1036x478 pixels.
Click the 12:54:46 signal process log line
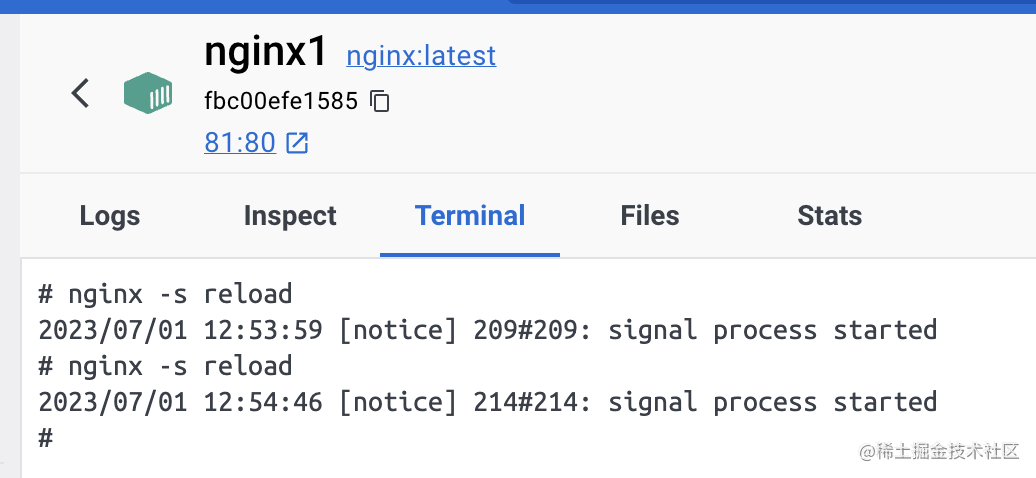[x=488, y=402]
